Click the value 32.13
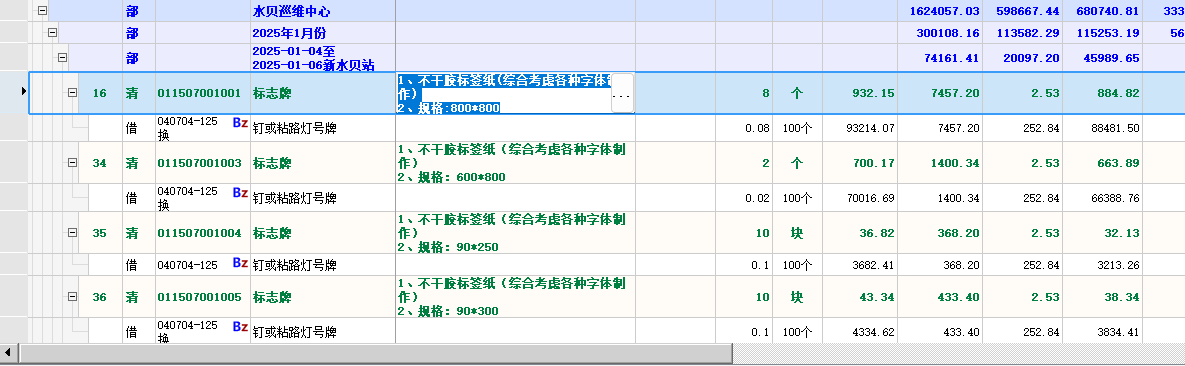The width and height of the screenshot is (1185, 366). pos(1121,233)
